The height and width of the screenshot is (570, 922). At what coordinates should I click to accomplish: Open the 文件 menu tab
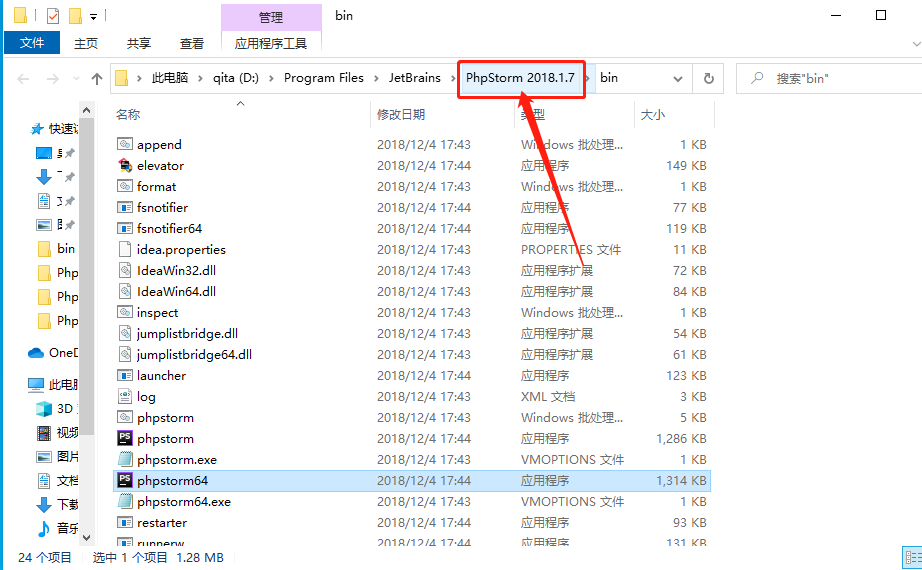pyautogui.click(x=32, y=43)
